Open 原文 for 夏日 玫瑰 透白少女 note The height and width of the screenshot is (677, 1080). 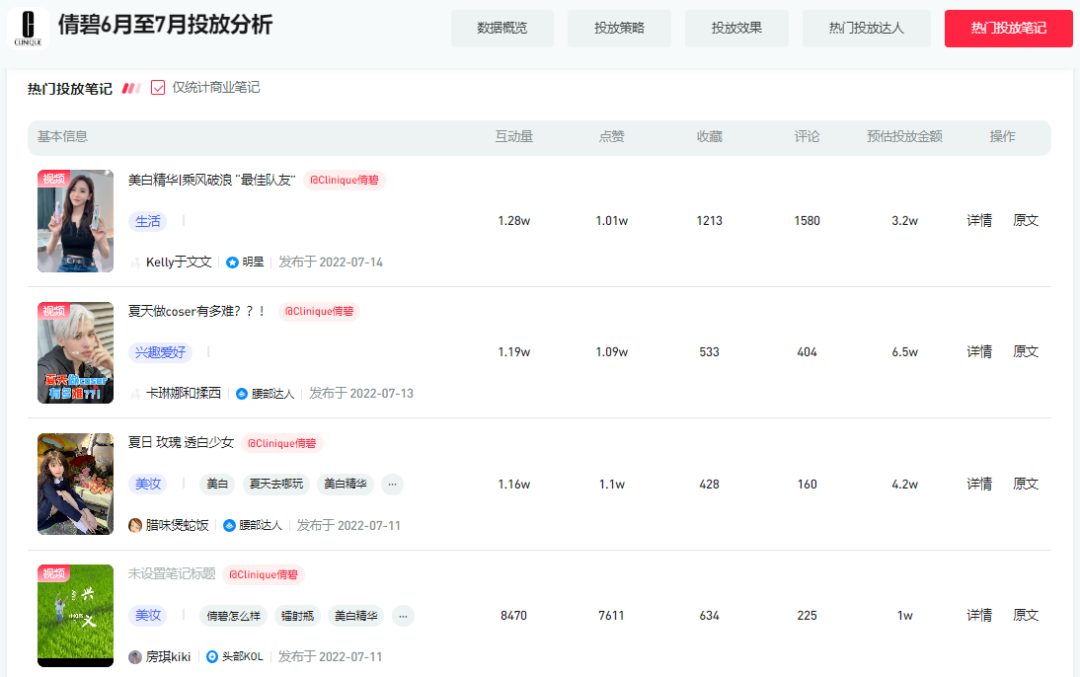(x=1026, y=484)
